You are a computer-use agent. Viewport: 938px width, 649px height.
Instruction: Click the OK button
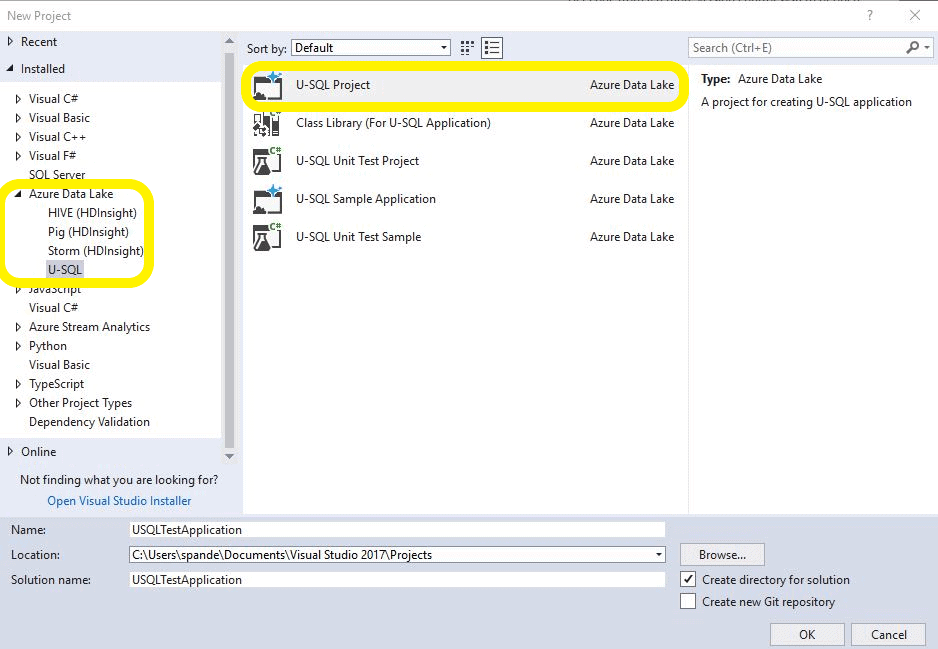click(807, 634)
